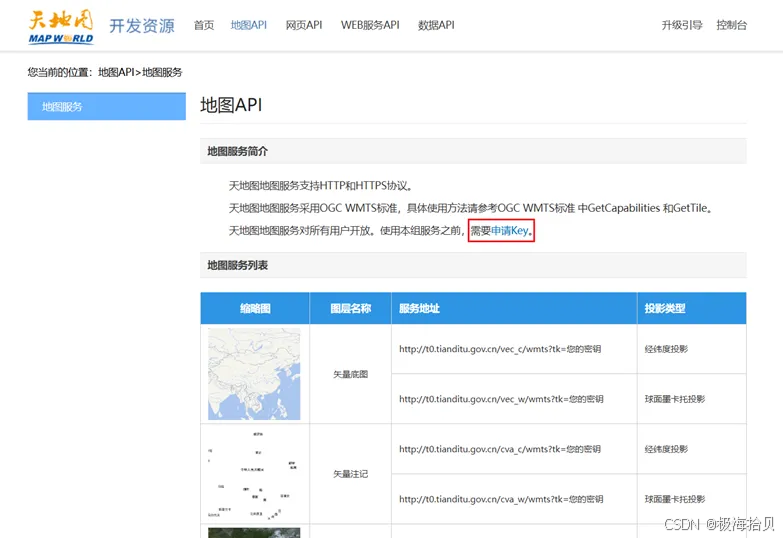Click the 地图服务简介 section heading
The image size is (783, 538).
[238, 151]
